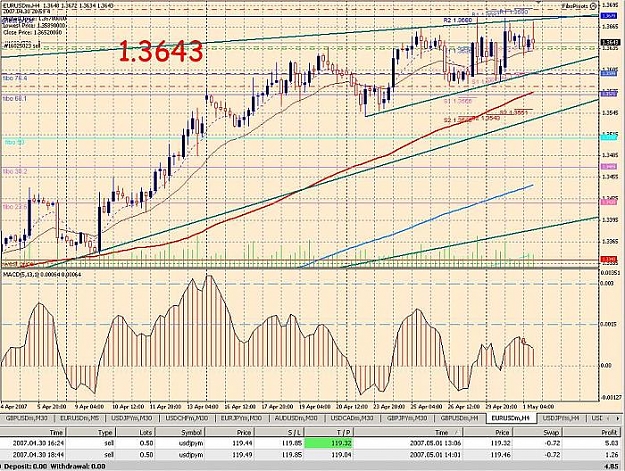Open the EURUSDm,M5 chart tab
This screenshot has width=625, height=471.
79,418
